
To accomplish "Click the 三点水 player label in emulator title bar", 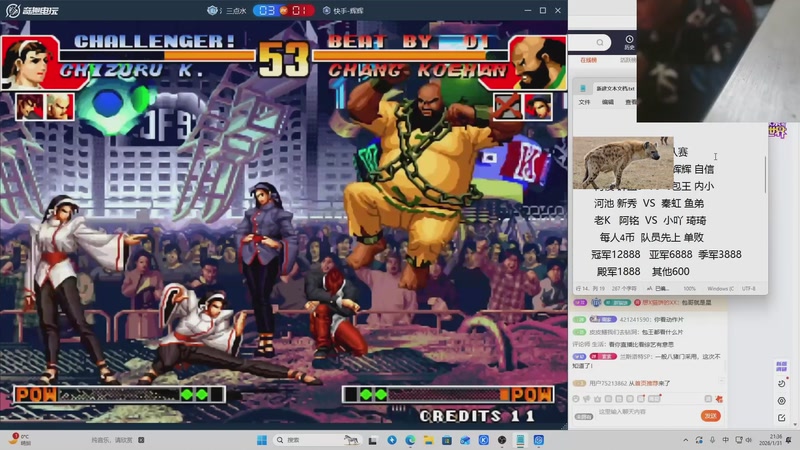I will coord(236,11).
